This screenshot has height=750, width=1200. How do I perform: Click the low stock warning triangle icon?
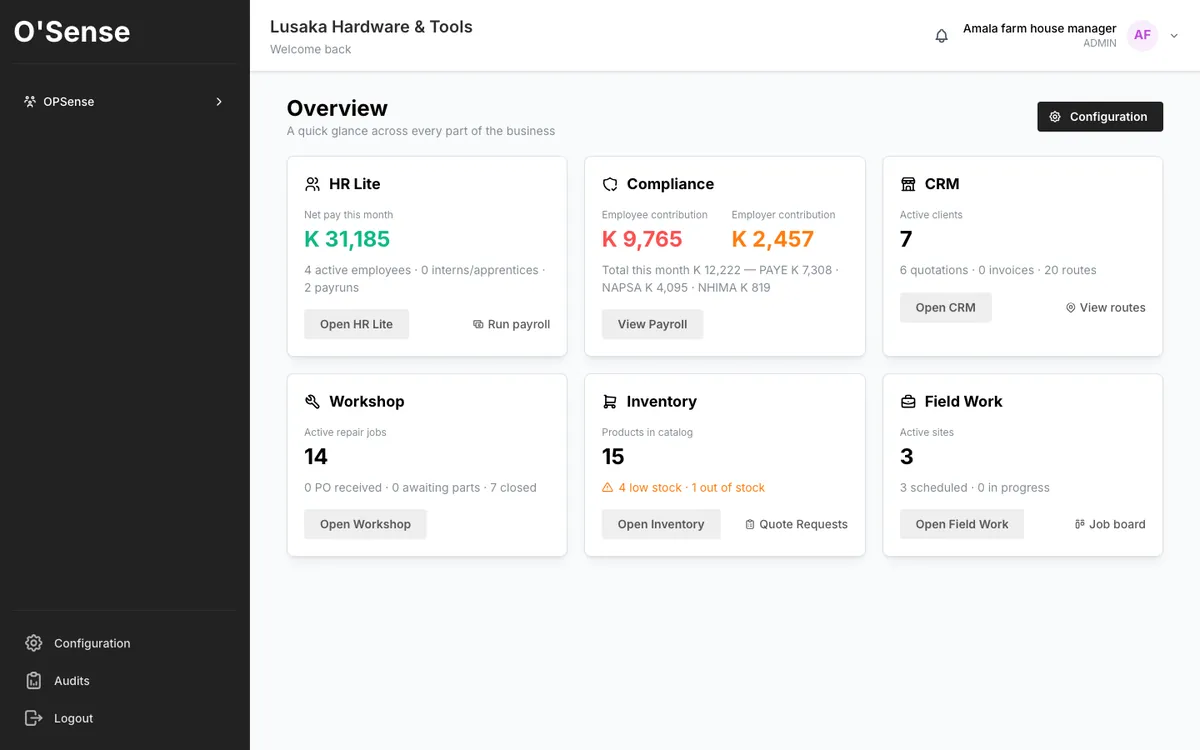pyautogui.click(x=607, y=488)
